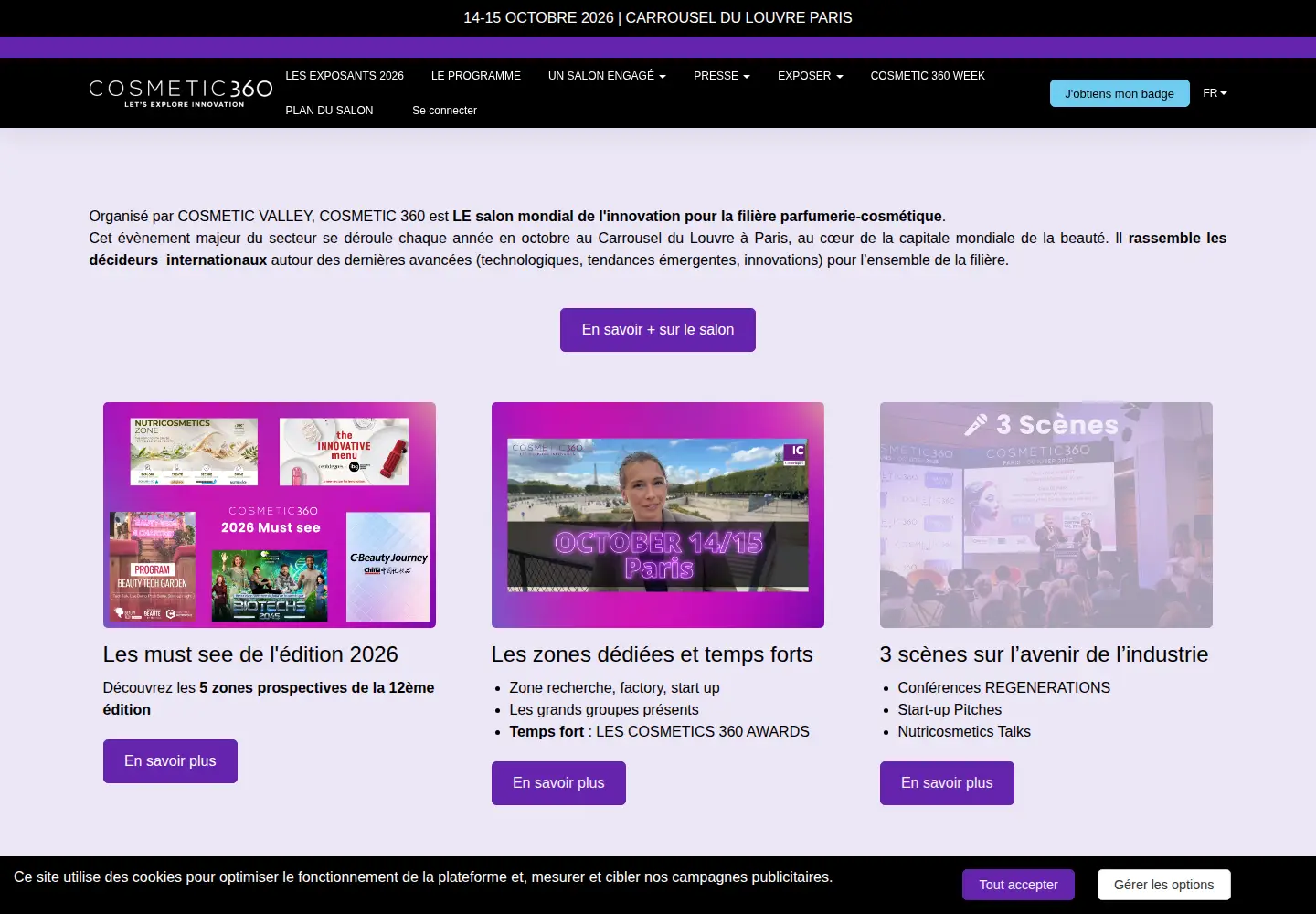Click J'obtiens mon badge button

(1120, 93)
